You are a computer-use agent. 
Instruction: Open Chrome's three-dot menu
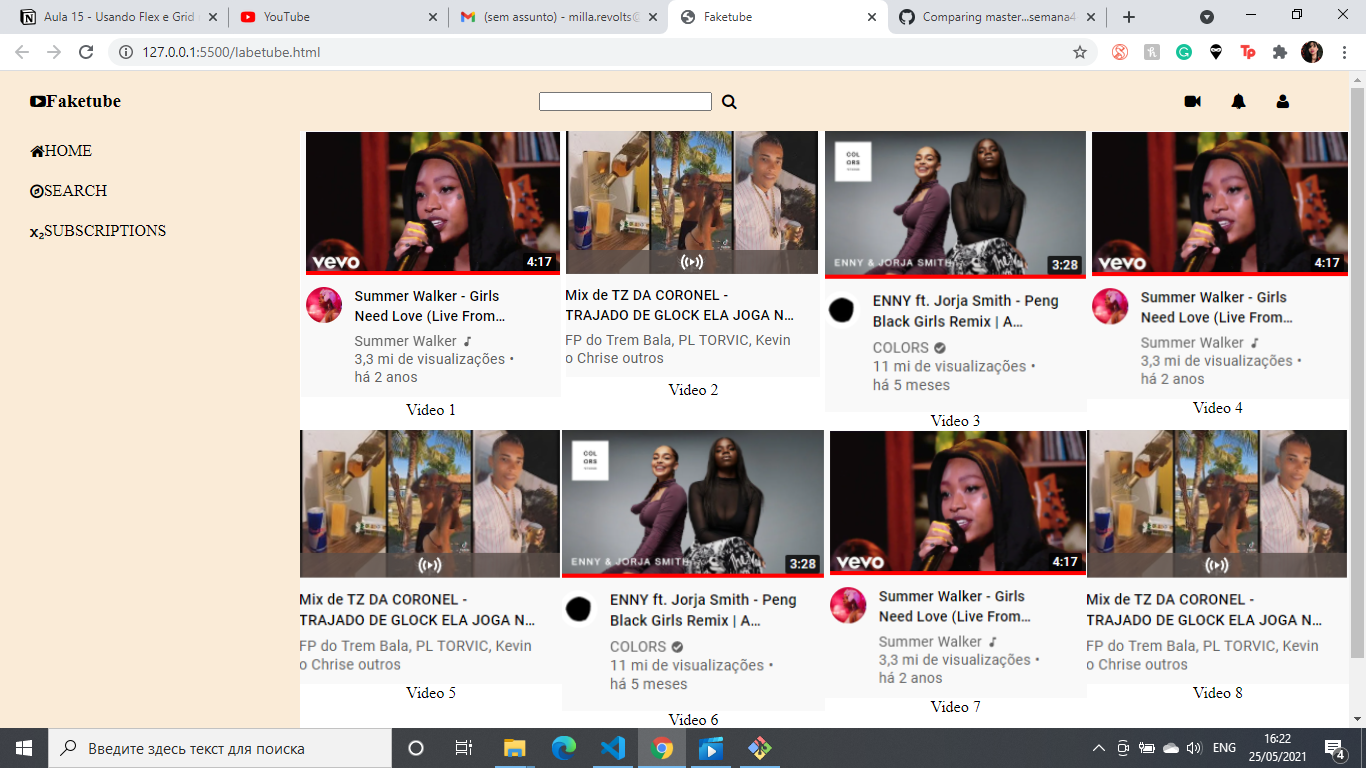click(x=1344, y=52)
